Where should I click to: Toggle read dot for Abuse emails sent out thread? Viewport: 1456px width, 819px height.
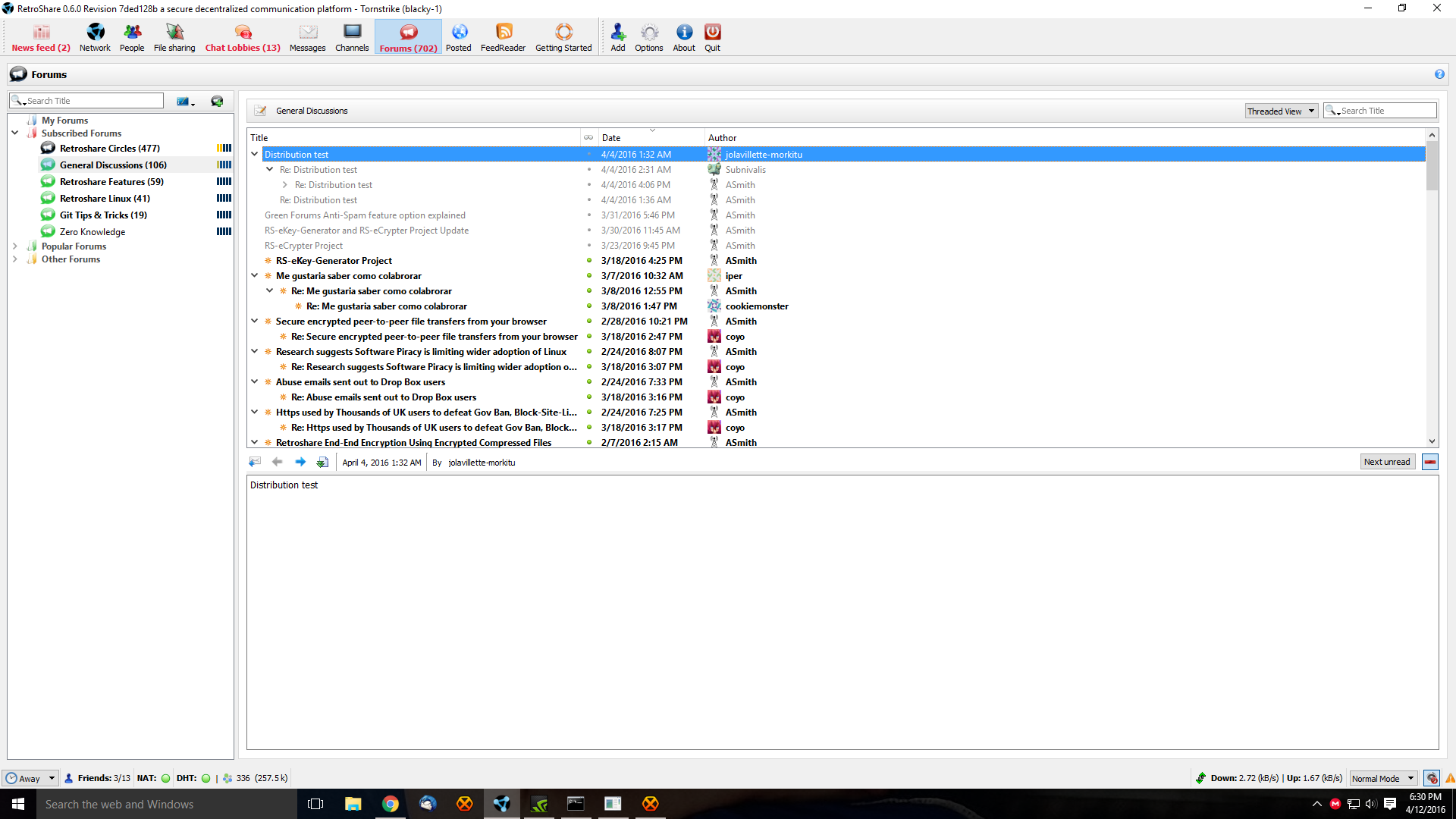coord(589,381)
